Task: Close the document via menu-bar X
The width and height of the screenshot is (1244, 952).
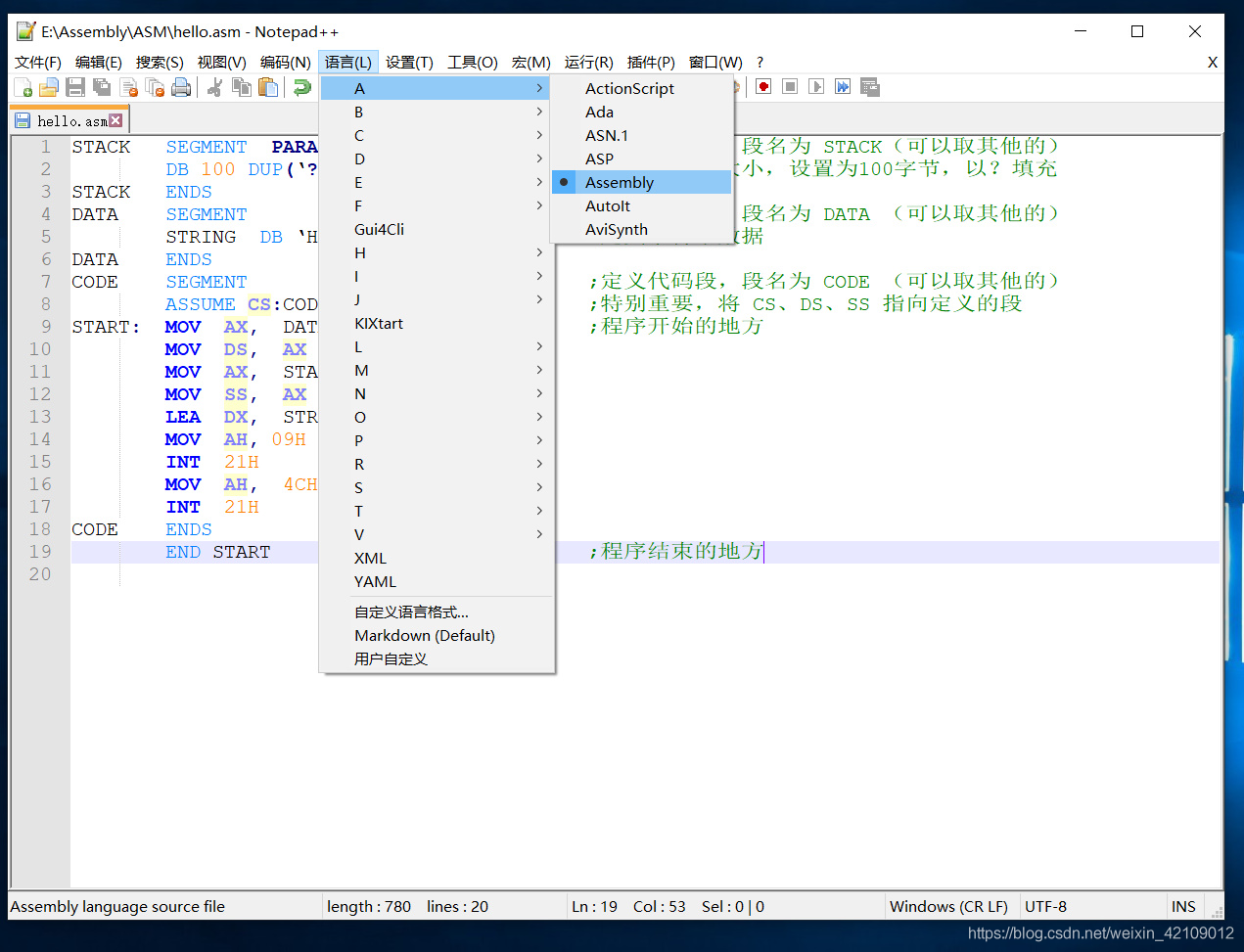Action: click(1213, 62)
